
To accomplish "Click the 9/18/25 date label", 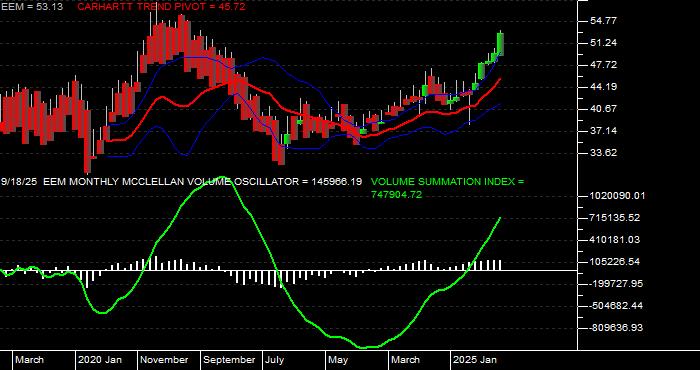I will click(x=19, y=182).
